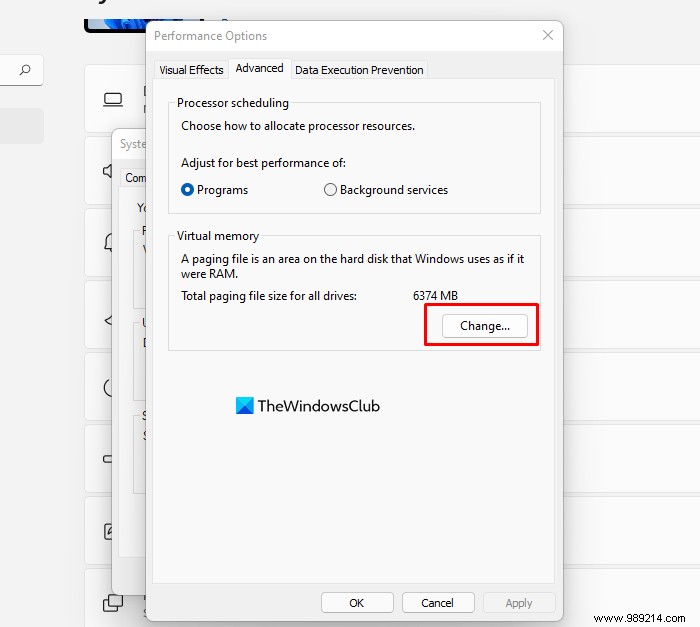
Task: Click Cancel in Performance Options
Action: (x=438, y=603)
